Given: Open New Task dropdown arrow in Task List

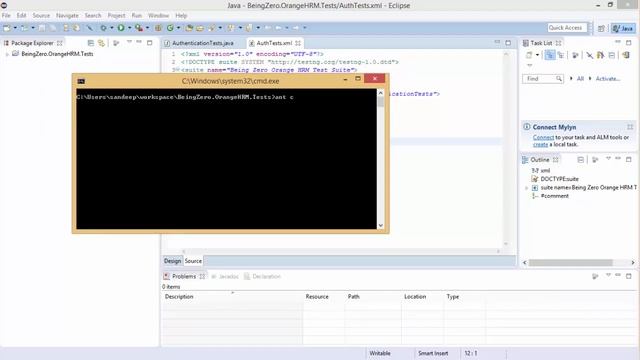Looking at the screenshot, I should [x=538, y=55].
